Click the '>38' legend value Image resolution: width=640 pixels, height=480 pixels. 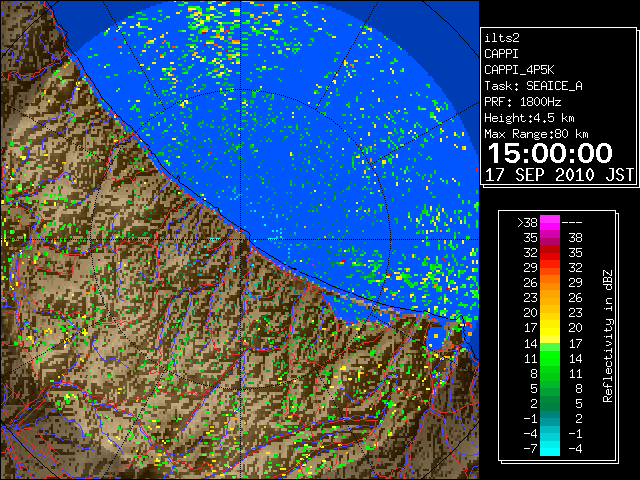527,223
